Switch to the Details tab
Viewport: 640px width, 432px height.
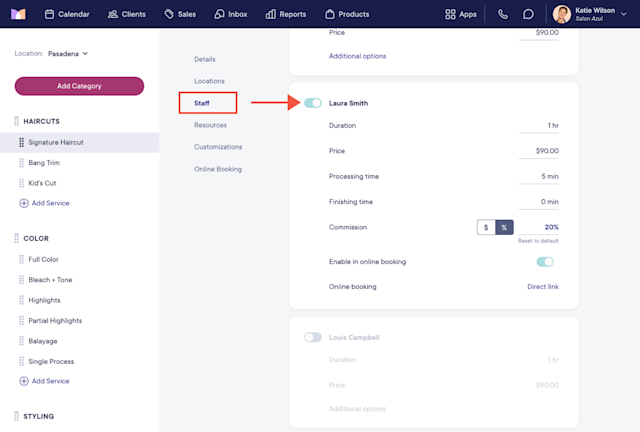coord(205,59)
